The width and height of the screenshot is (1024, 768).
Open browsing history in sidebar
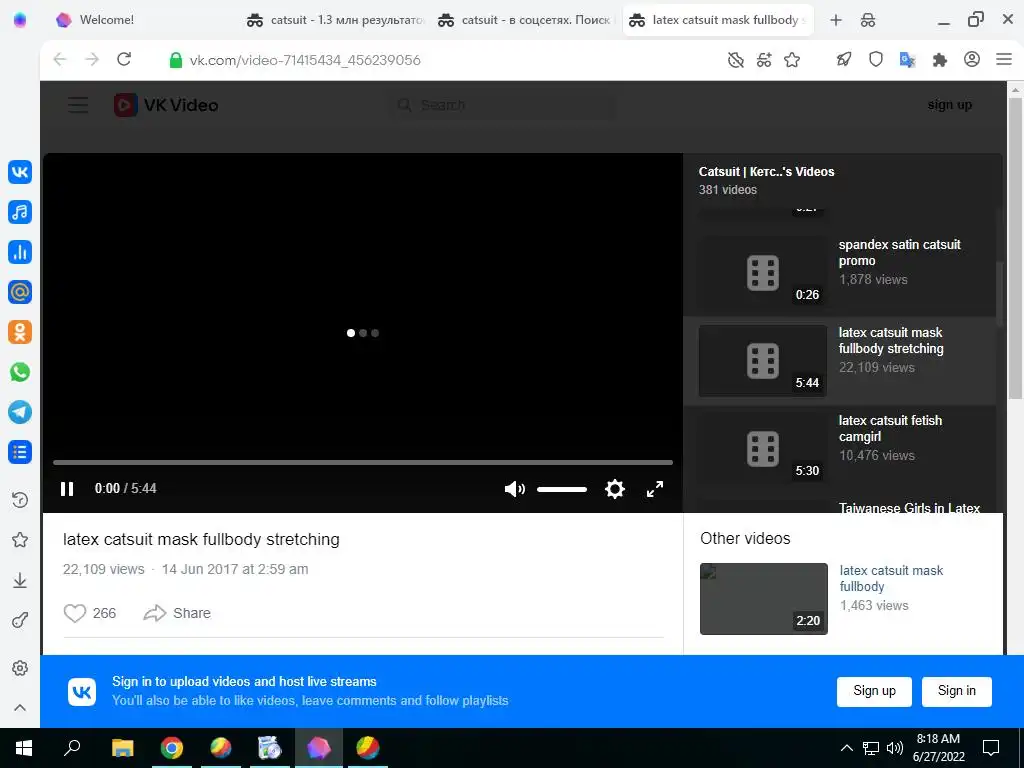pyautogui.click(x=20, y=500)
